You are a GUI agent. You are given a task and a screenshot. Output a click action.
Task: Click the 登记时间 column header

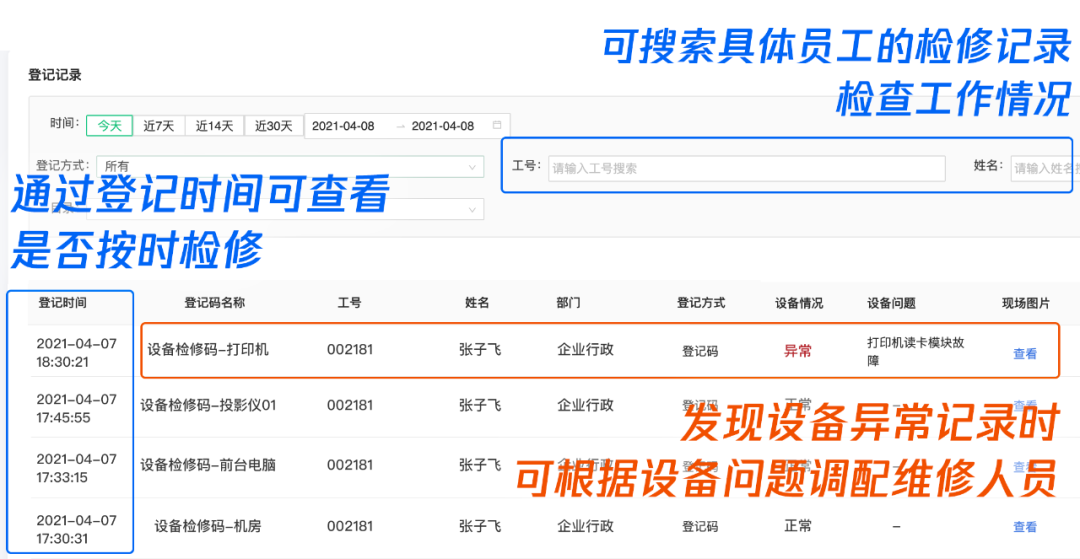63,303
